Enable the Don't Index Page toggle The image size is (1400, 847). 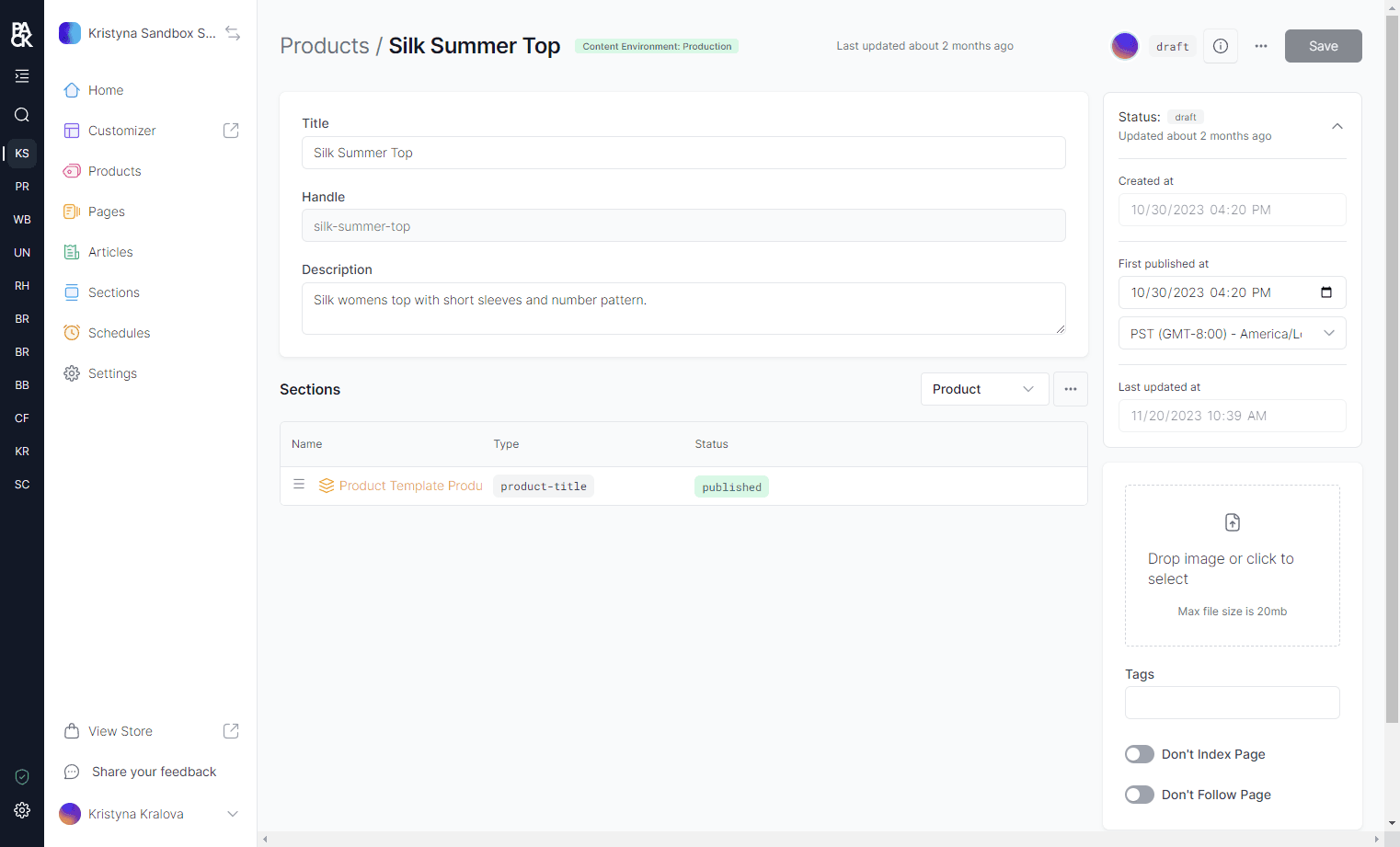pos(1139,754)
